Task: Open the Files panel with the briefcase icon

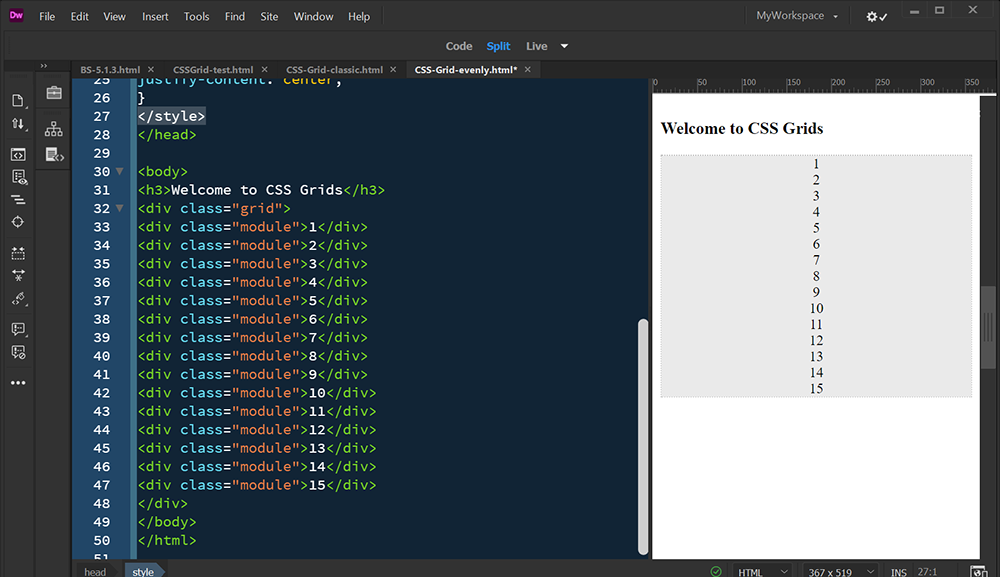Action: point(53,92)
